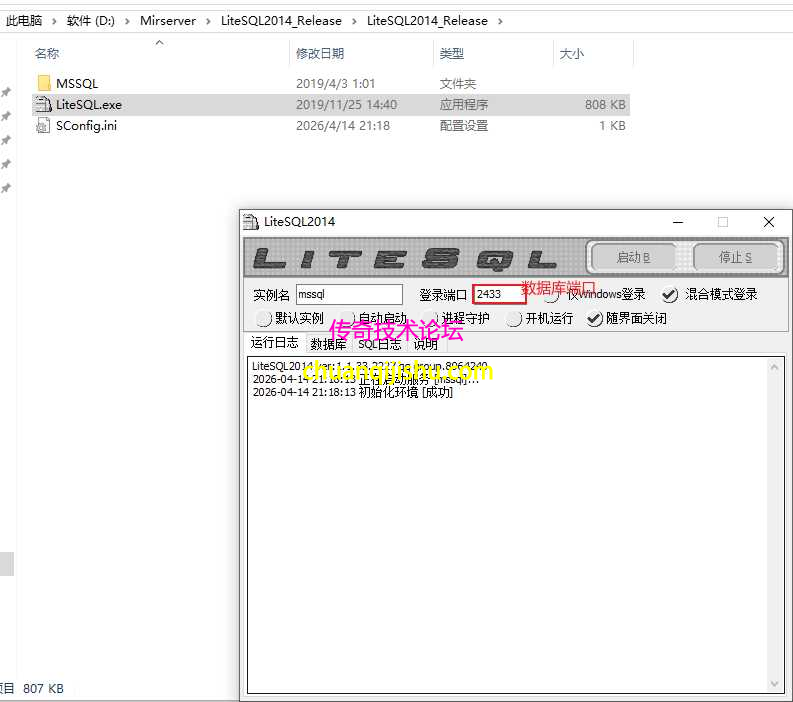
Task: Toggle 开机运行 checkbox
Action: click(514, 319)
